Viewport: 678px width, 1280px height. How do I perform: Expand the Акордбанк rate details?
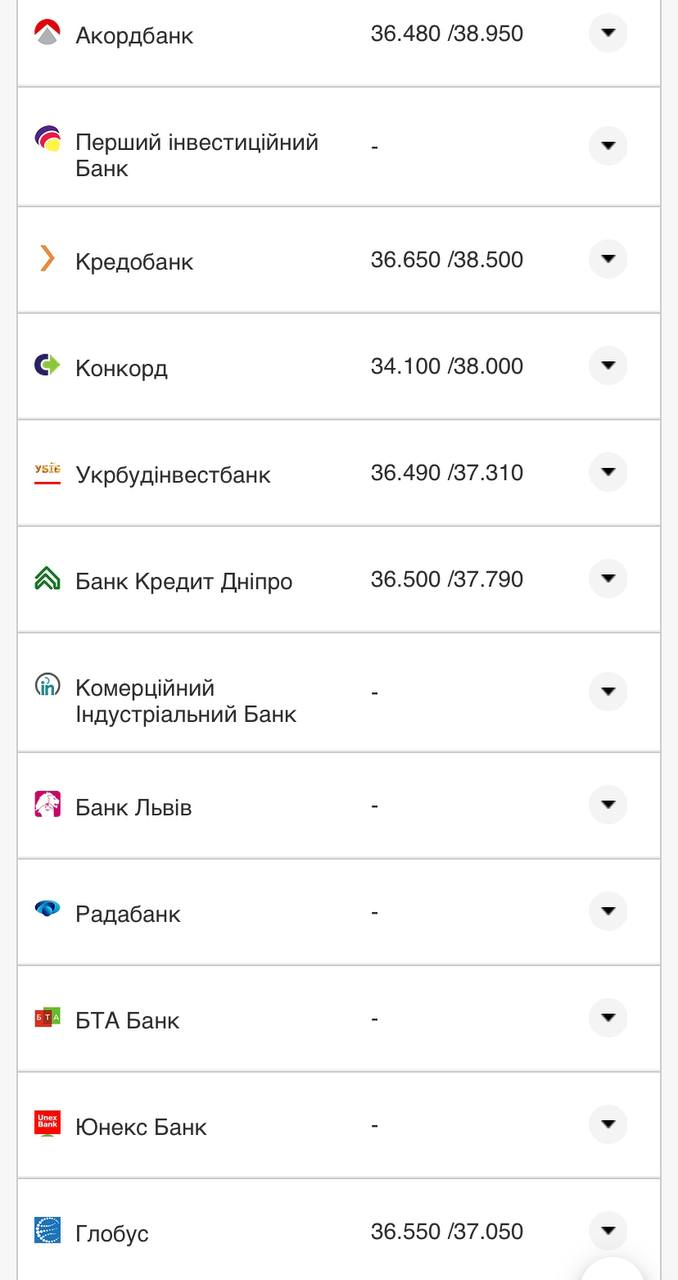click(607, 33)
